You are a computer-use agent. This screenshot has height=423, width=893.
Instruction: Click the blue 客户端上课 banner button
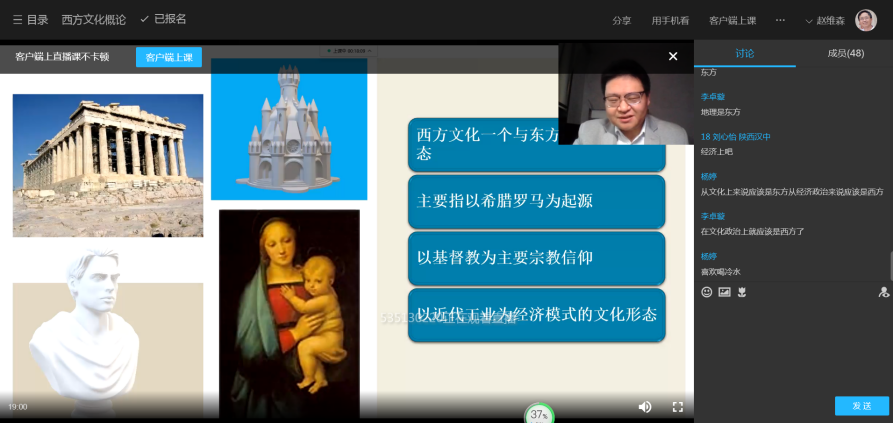tap(169, 57)
